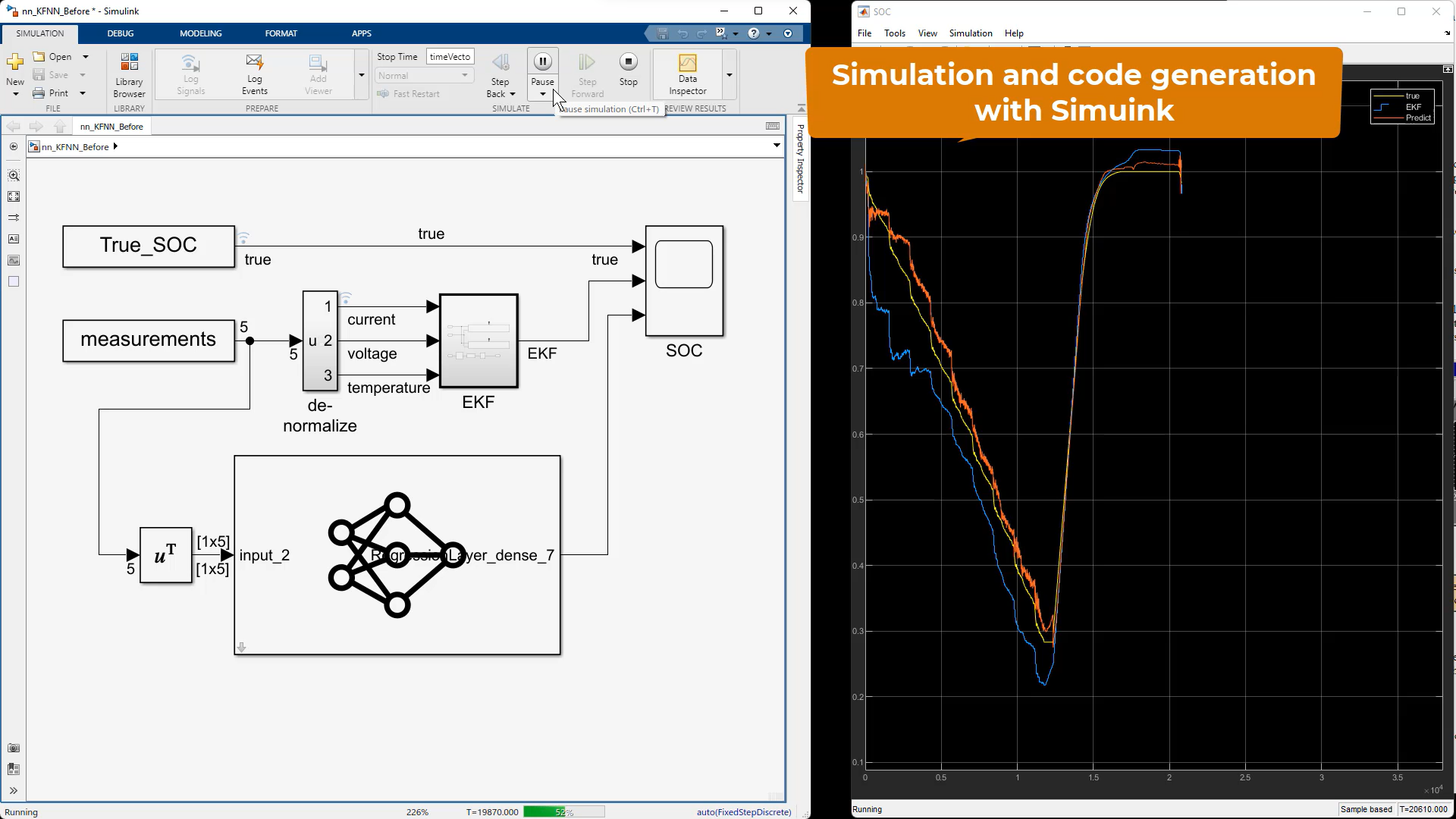Open the Tools menu in SOC scope
The image size is (1456, 819).
point(894,33)
